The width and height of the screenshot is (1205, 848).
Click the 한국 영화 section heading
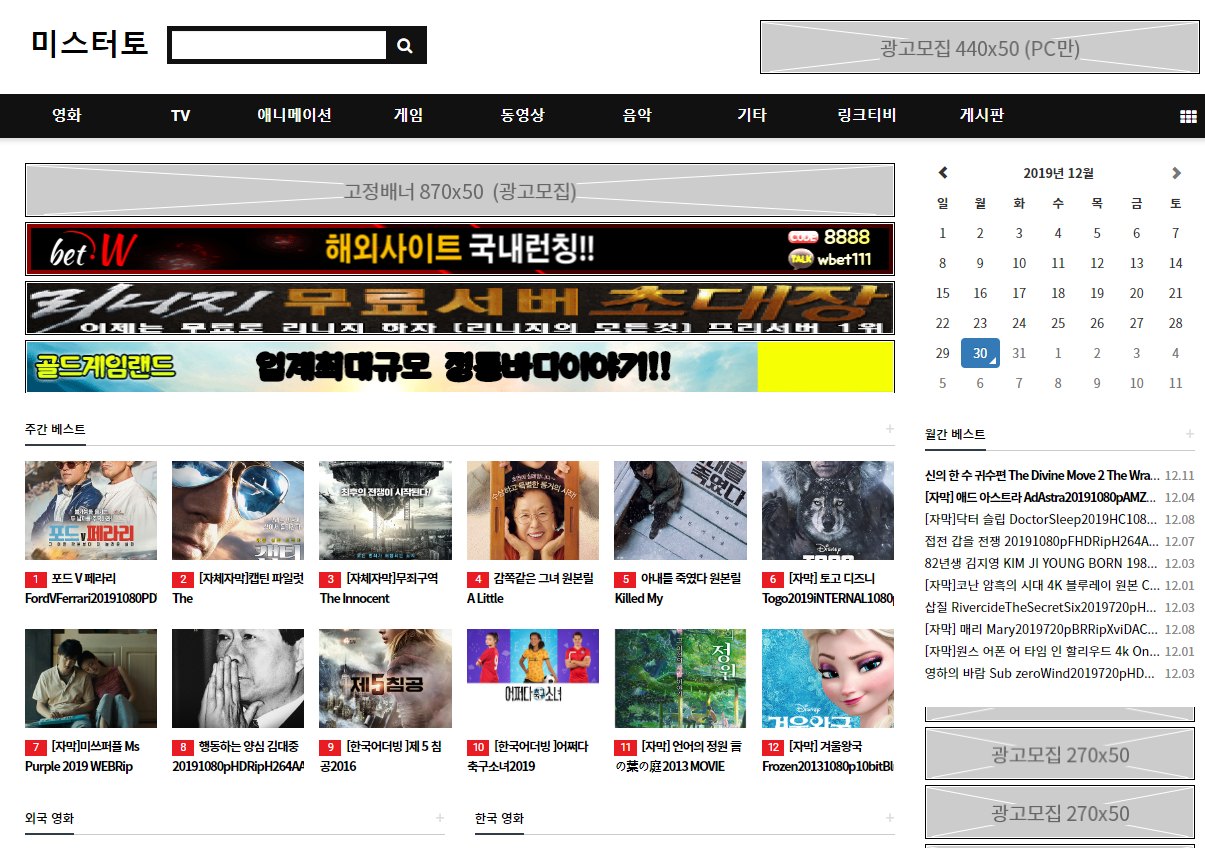click(499, 818)
